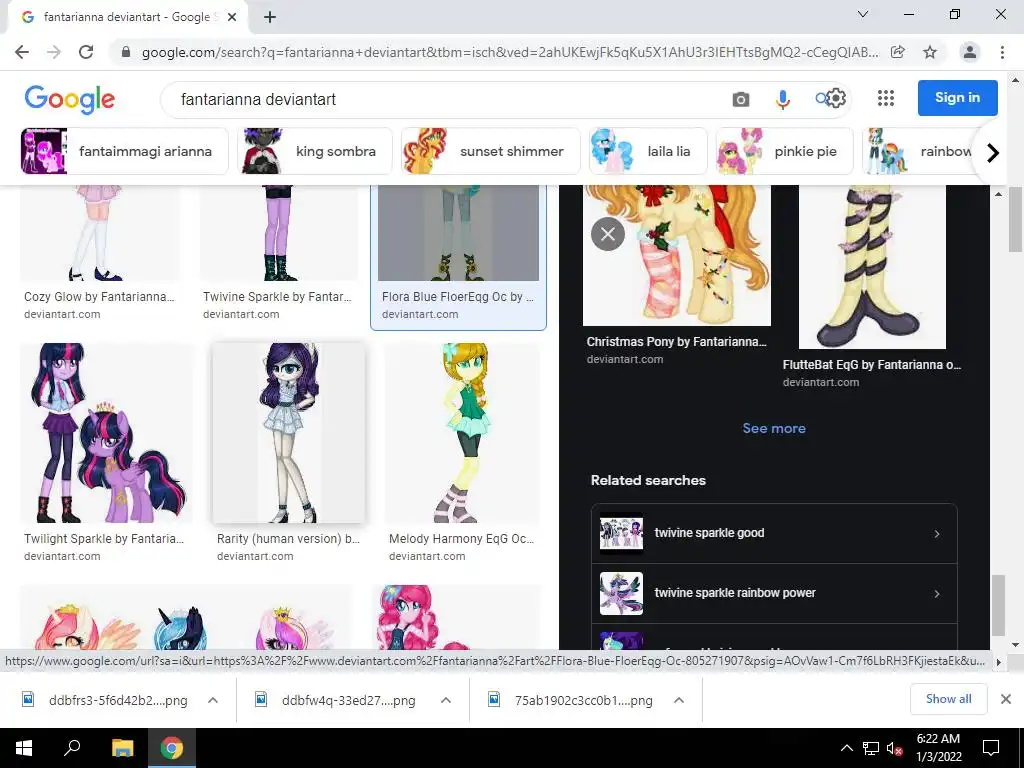Click the Google logo
Image resolution: width=1024 pixels, height=768 pixels.
tap(70, 99)
